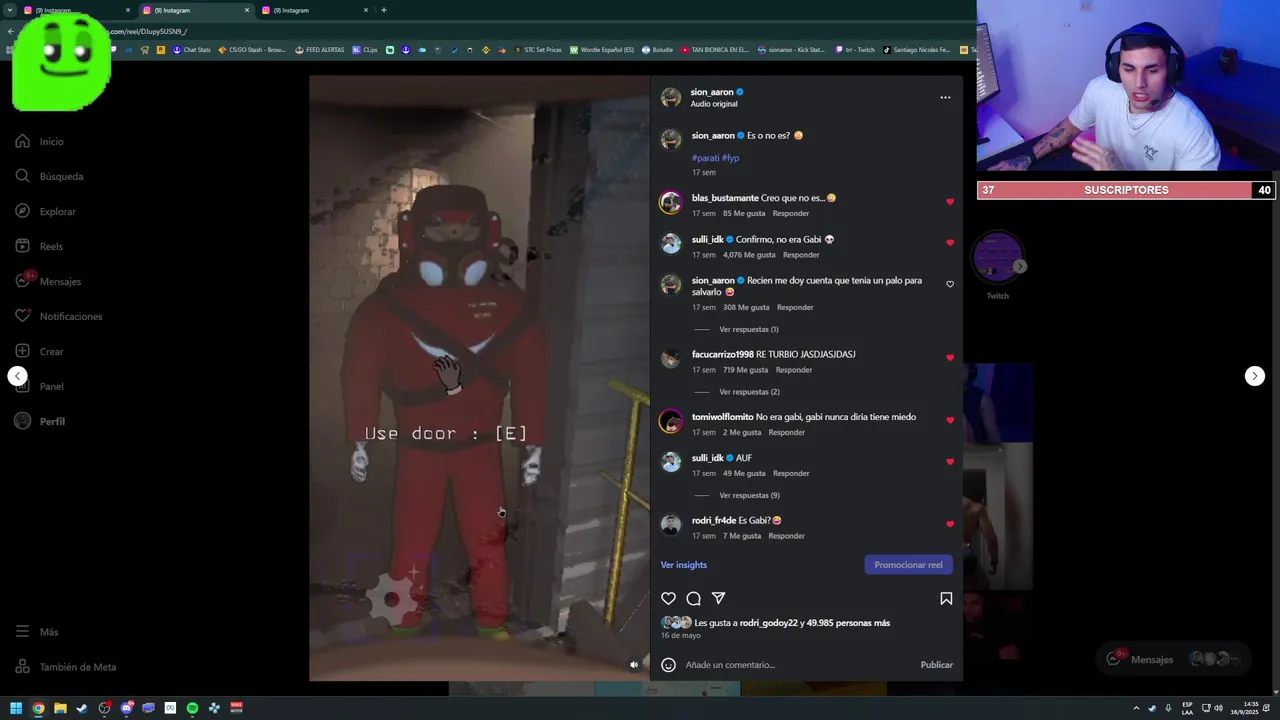
Task: Open a new Chrome tab with plus button
Action: click(384, 10)
